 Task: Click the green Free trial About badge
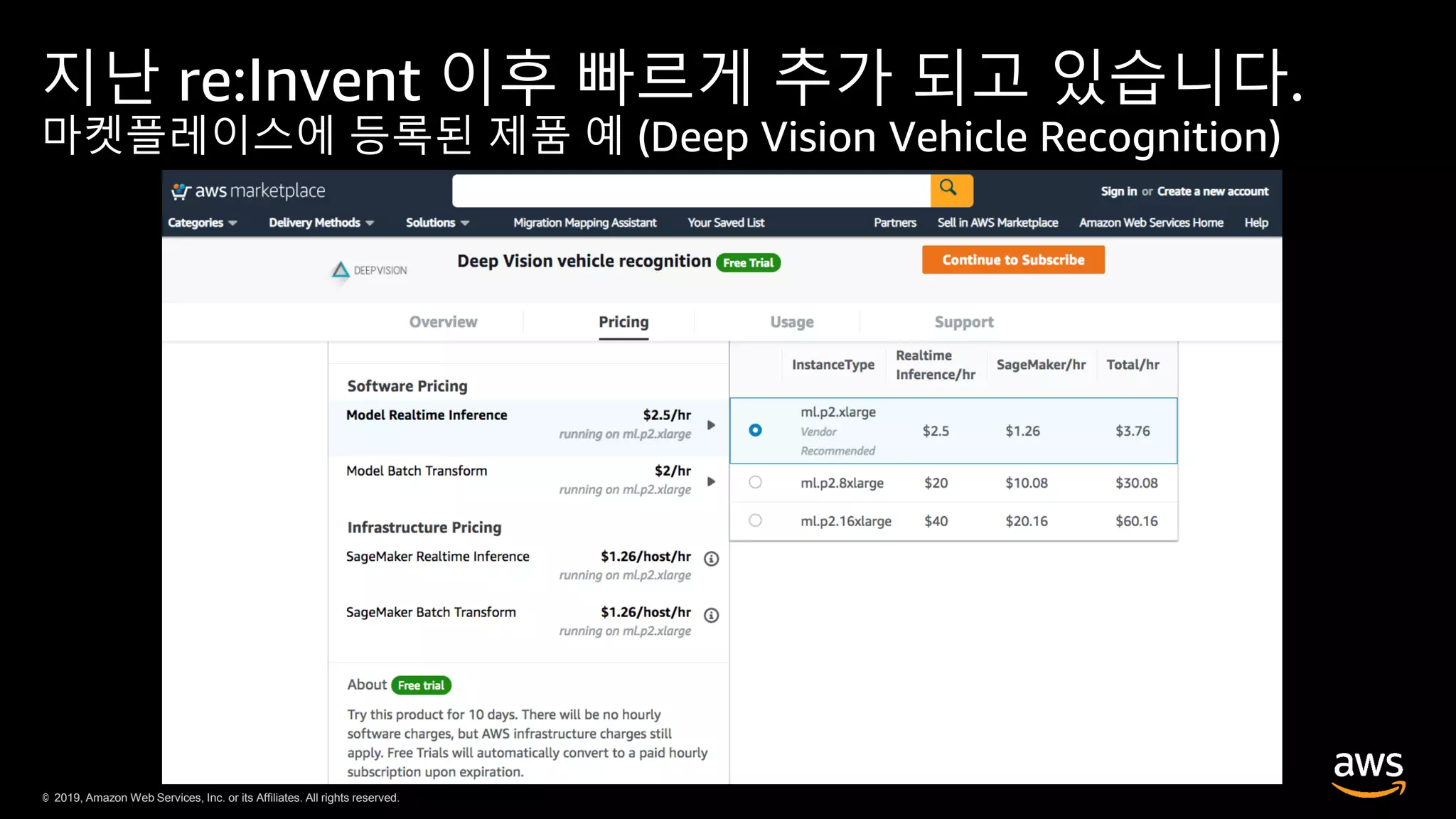coord(421,685)
